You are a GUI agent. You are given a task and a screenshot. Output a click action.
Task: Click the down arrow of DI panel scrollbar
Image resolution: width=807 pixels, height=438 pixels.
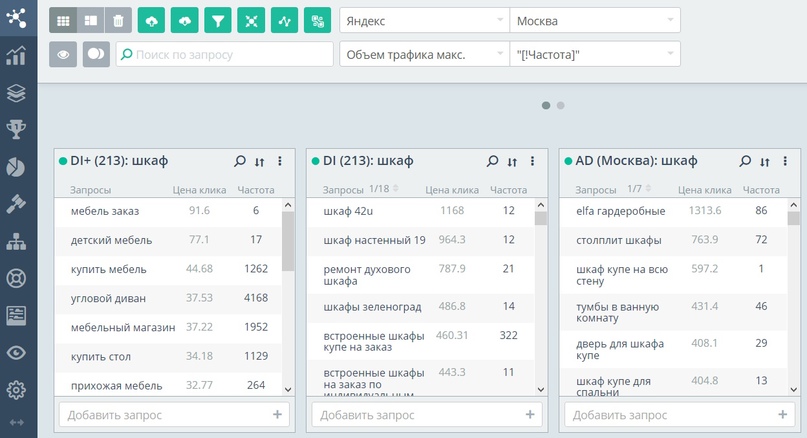click(x=540, y=390)
